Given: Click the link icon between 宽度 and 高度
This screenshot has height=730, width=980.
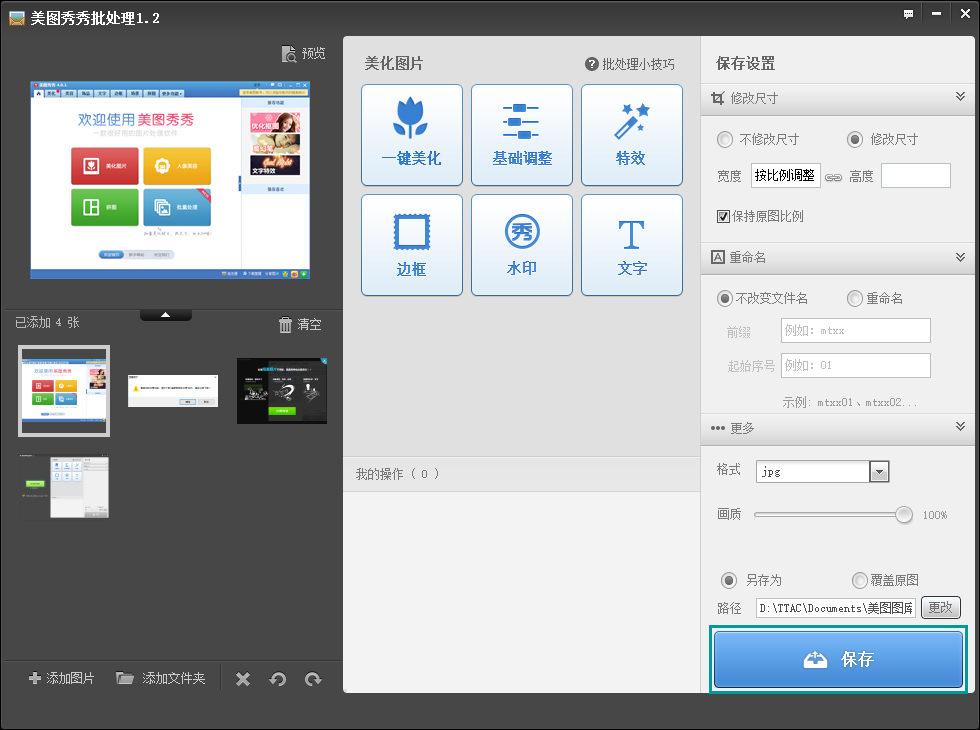Looking at the screenshot, I should coord(834,177).
